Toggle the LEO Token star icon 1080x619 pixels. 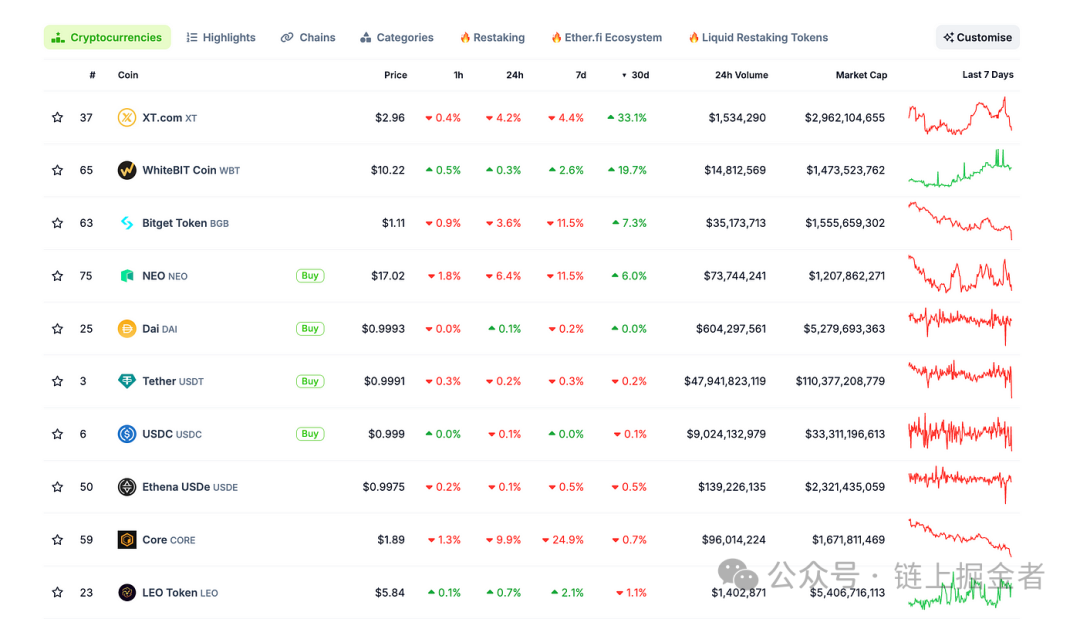click(57, 593)
